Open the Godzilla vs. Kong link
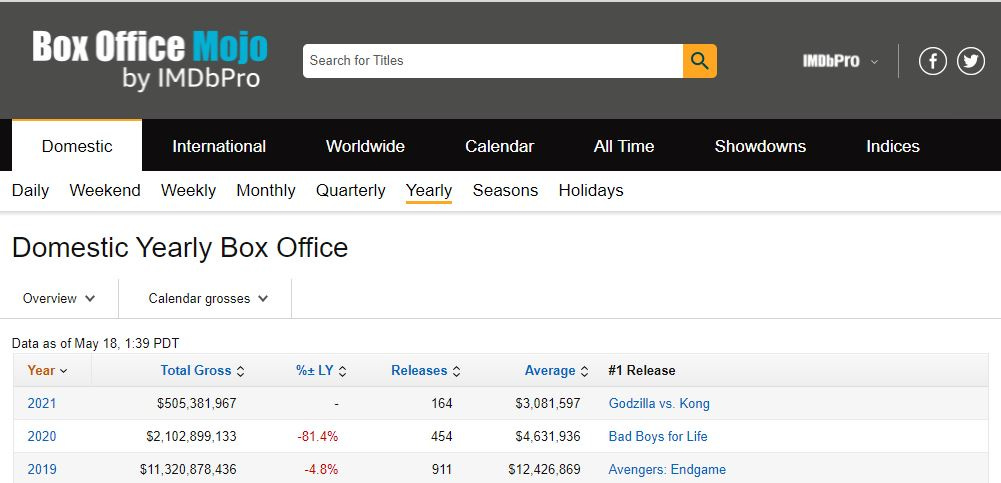The width and height of the screenshot is (1001, 483). 659,403
